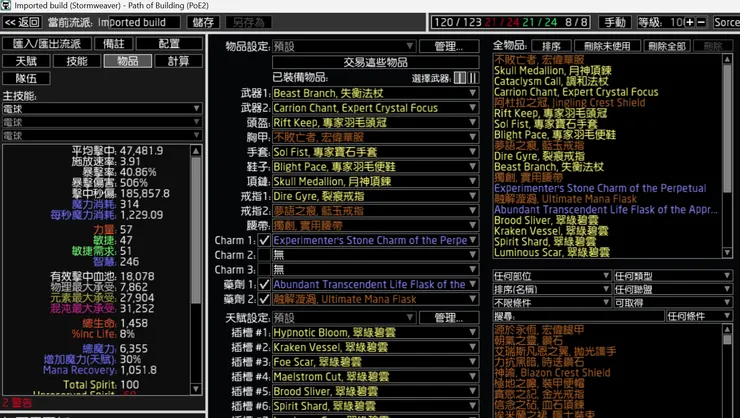This screenshot has width=740, height=418.
Task: Click the 搜尋 search input field
Action: (x=578, y=316)
